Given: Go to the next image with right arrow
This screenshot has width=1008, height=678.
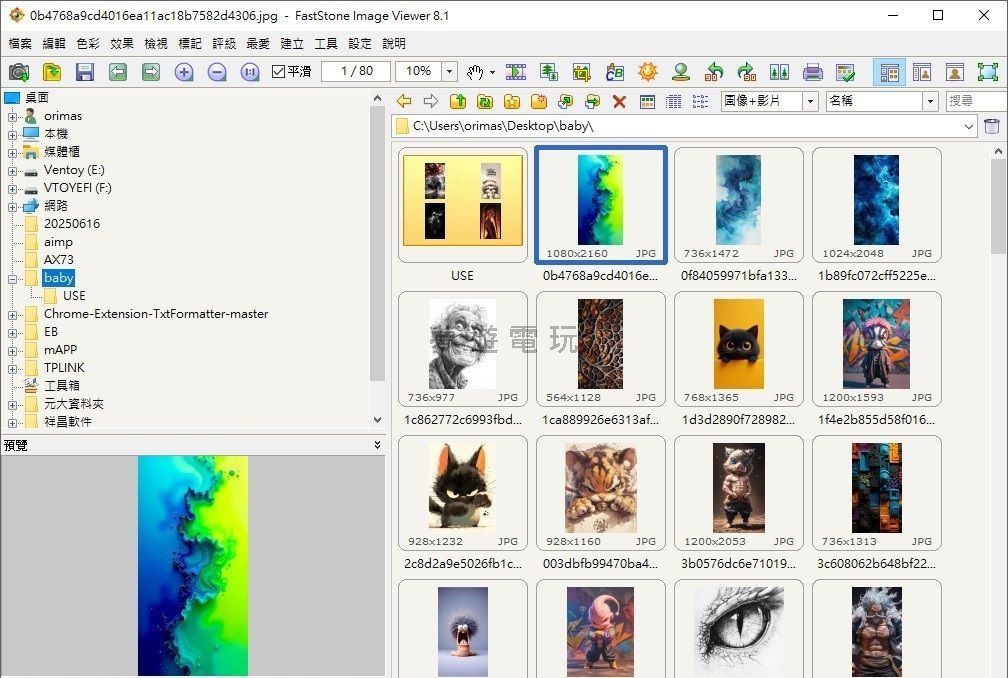Looking at the screenshot, I should (x=150, y=72).
